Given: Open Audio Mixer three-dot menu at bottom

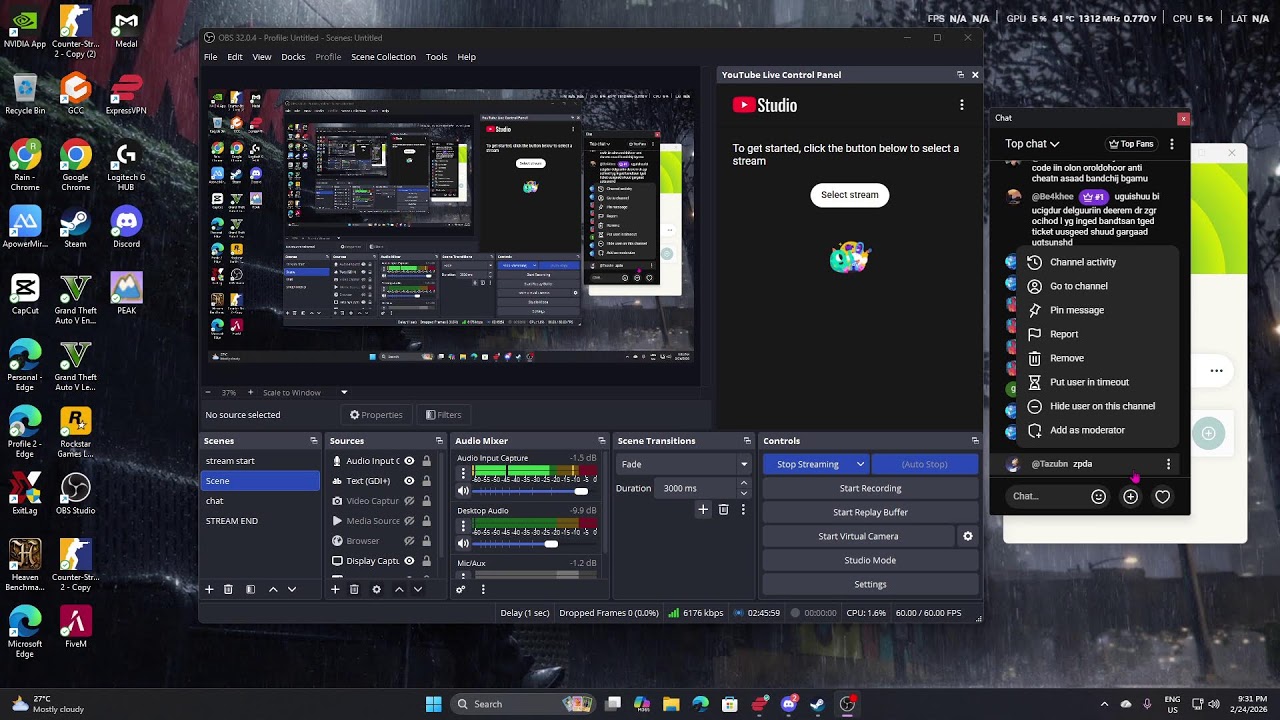Looking at the screenshot, I should pos(483,590).
